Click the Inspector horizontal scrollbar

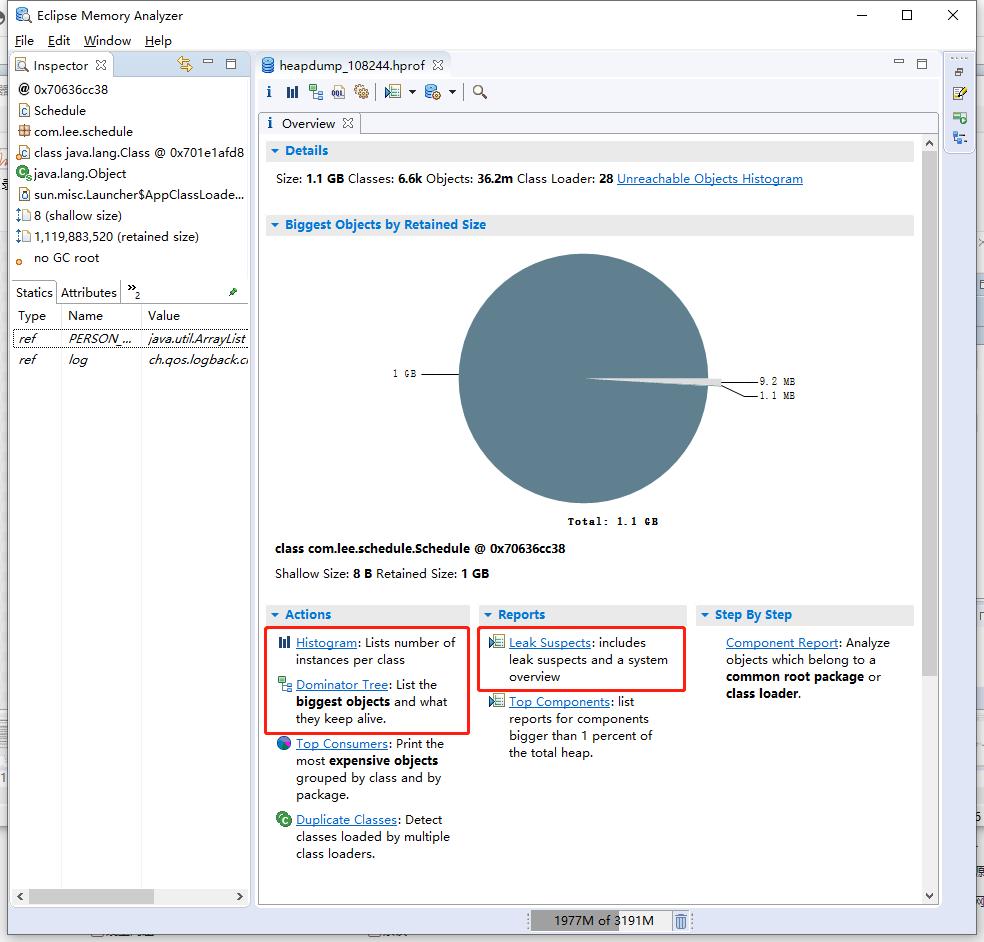pyautogui.click(x=90, y=897)
